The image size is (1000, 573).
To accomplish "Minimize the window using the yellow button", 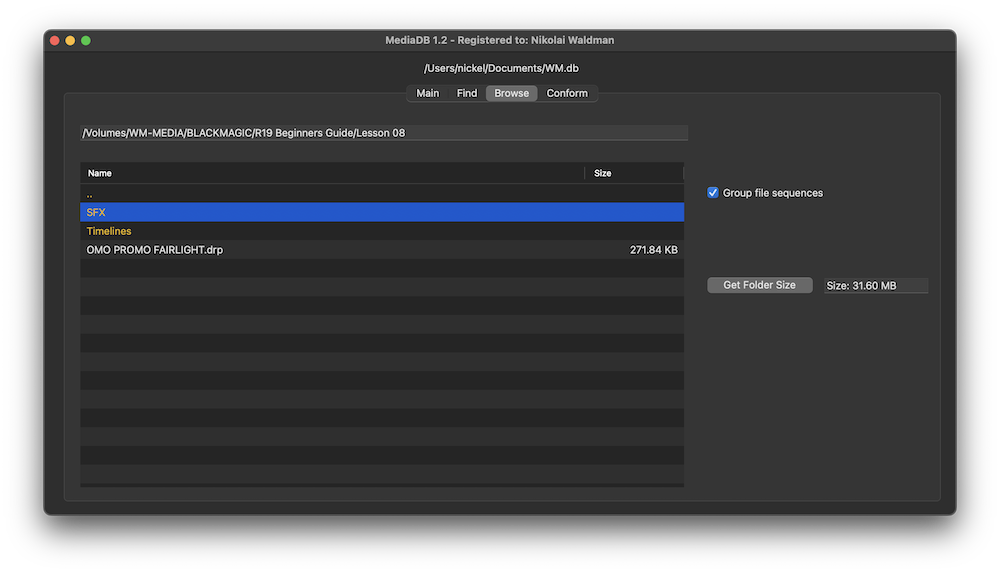I will [x=70, y=40].
